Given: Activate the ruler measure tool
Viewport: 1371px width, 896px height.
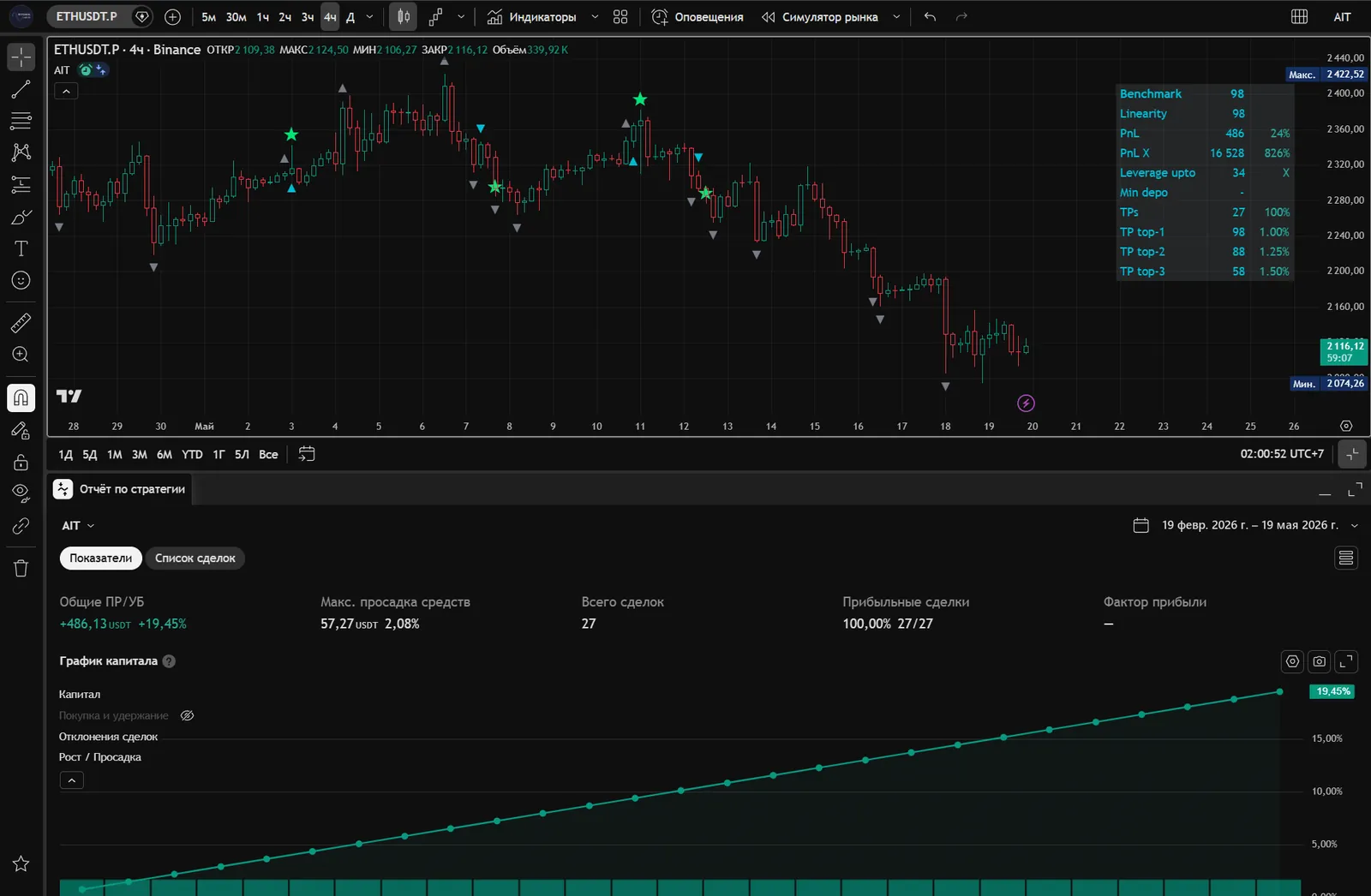Looking at the screenshot, I should pos(21,323).
